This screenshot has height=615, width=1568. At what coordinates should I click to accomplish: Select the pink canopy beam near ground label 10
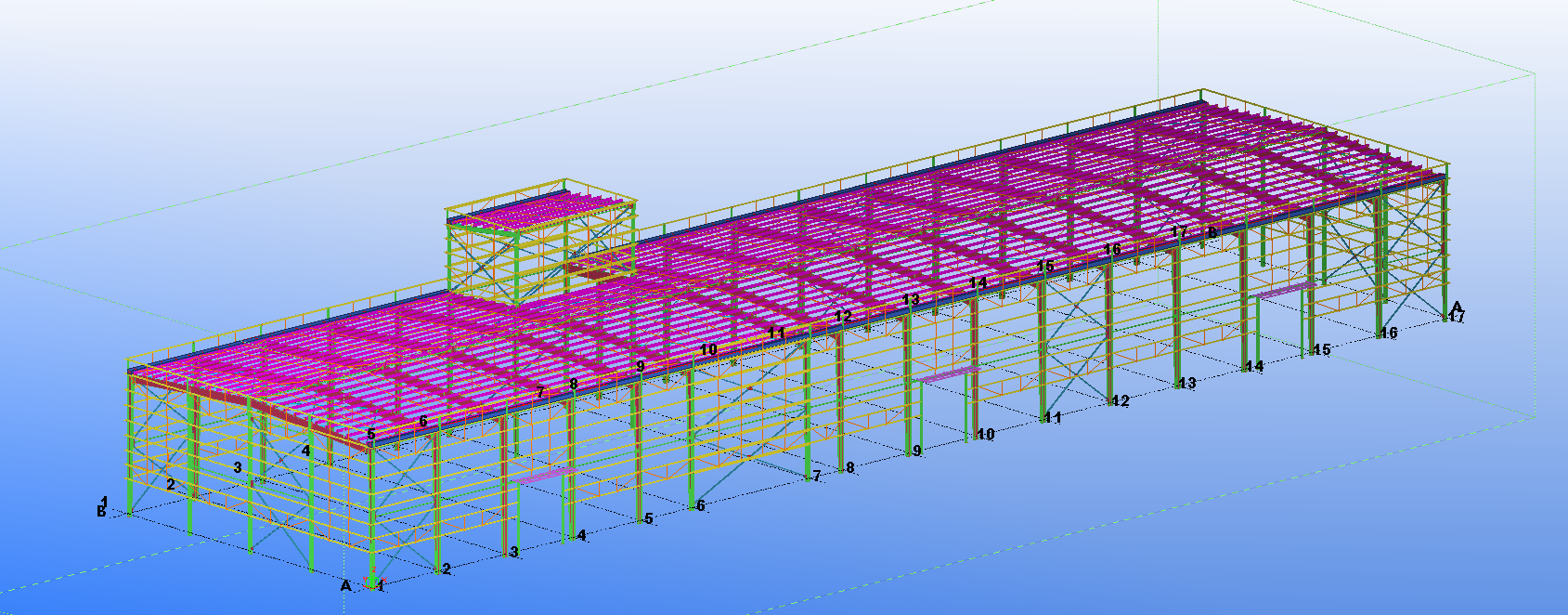pyautogui.click(x=947, y=375)
